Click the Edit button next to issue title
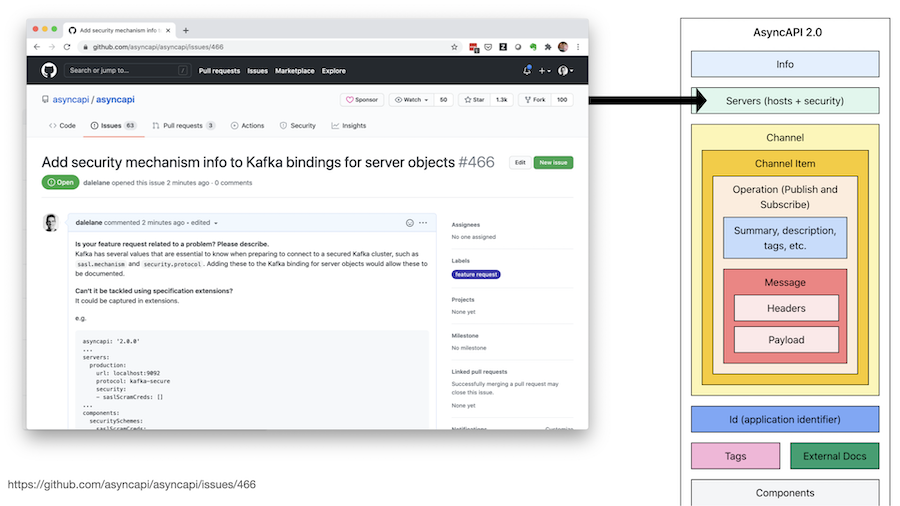The width and height of the screenshot is (900, 506). point(520,163)
